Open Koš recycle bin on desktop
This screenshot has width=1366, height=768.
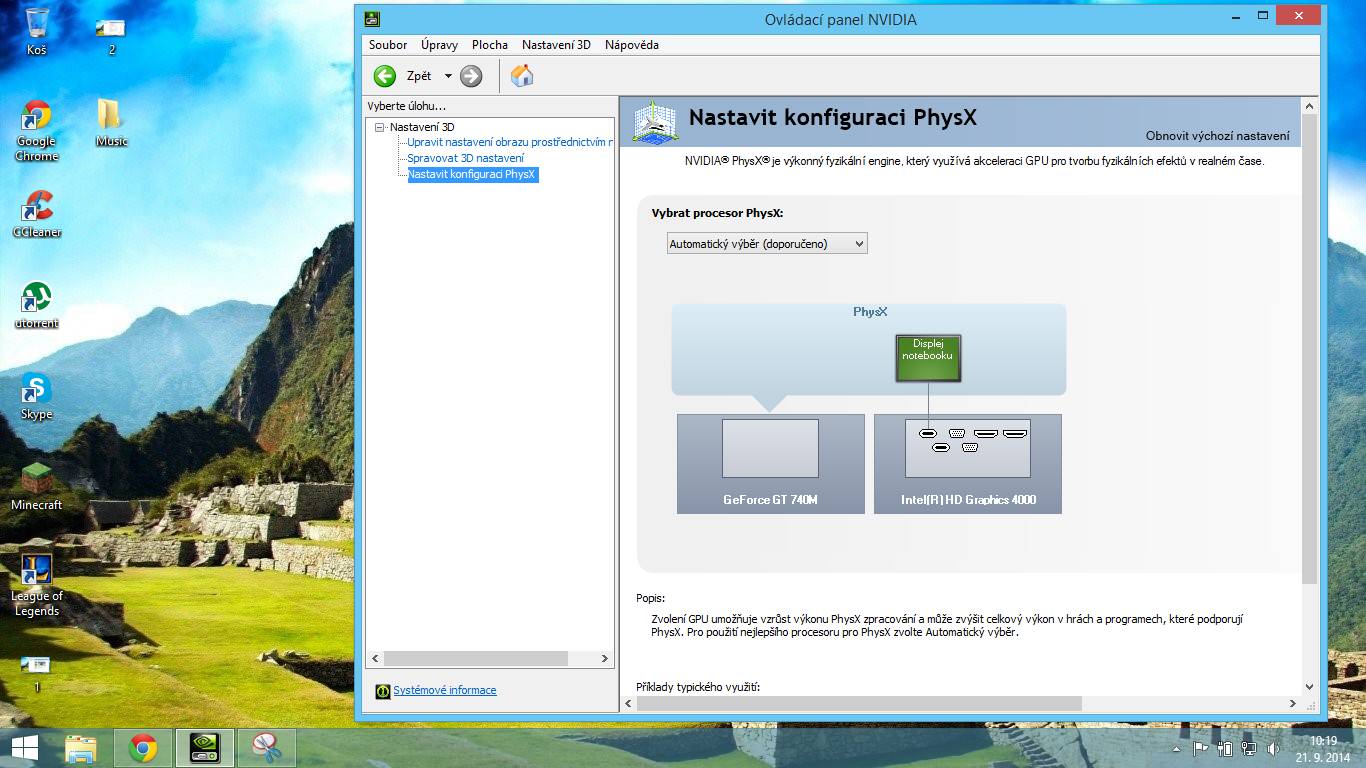37,31
